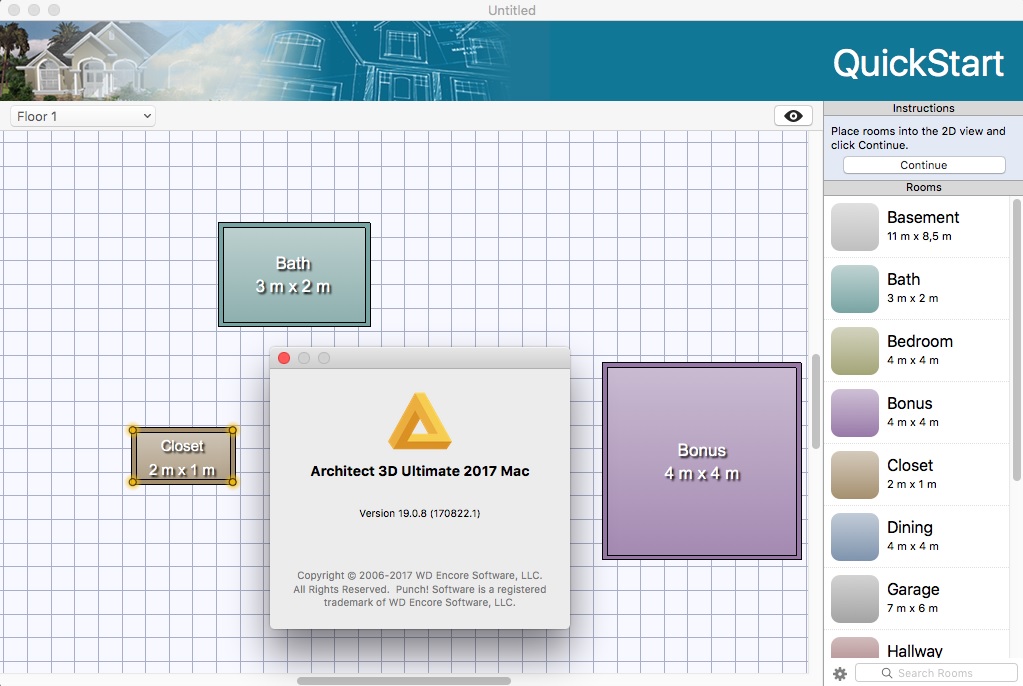Click the Rooms panel header
1023x686 pixels.
(x=923, y=187)
